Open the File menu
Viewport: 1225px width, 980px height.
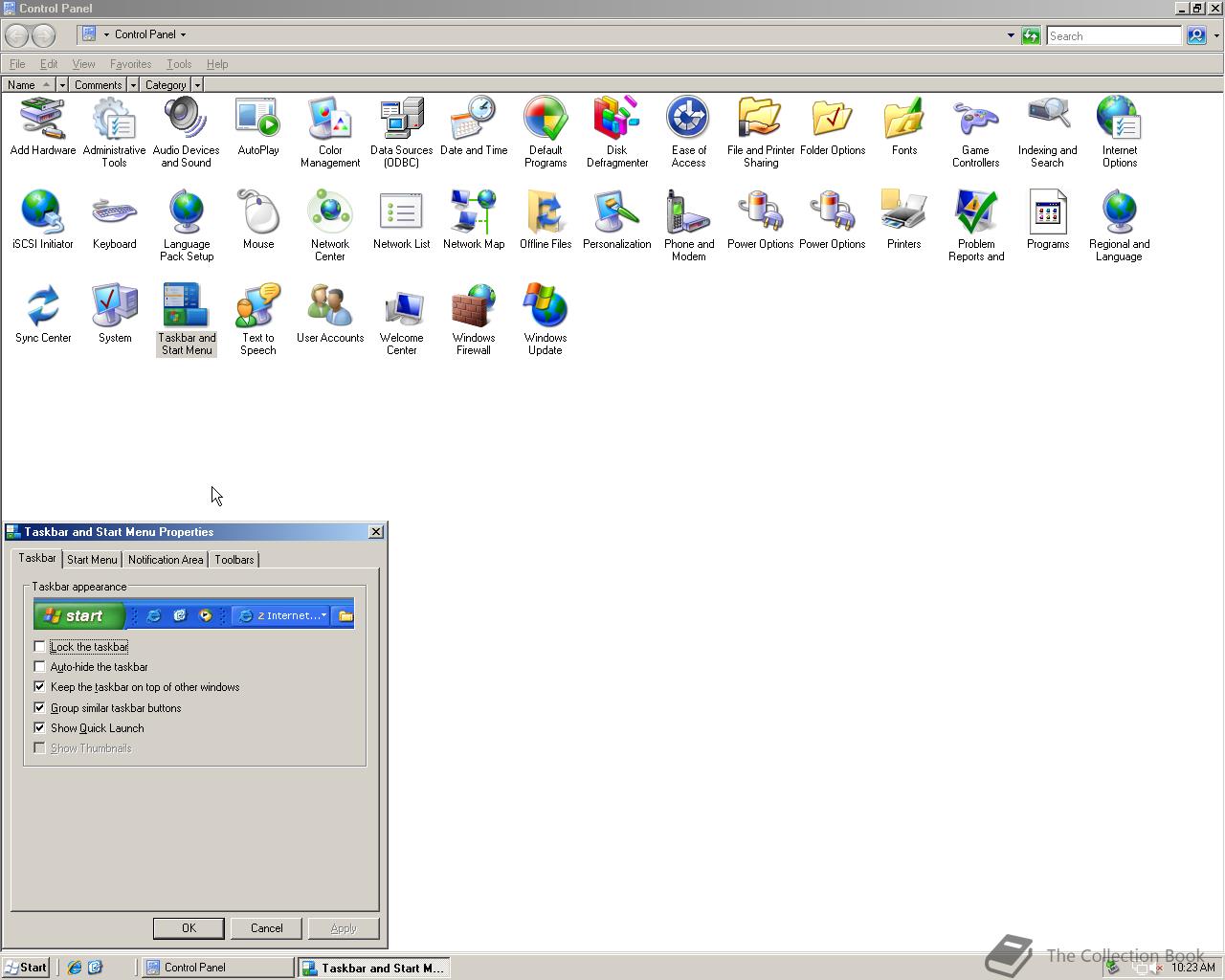[17, 64]
